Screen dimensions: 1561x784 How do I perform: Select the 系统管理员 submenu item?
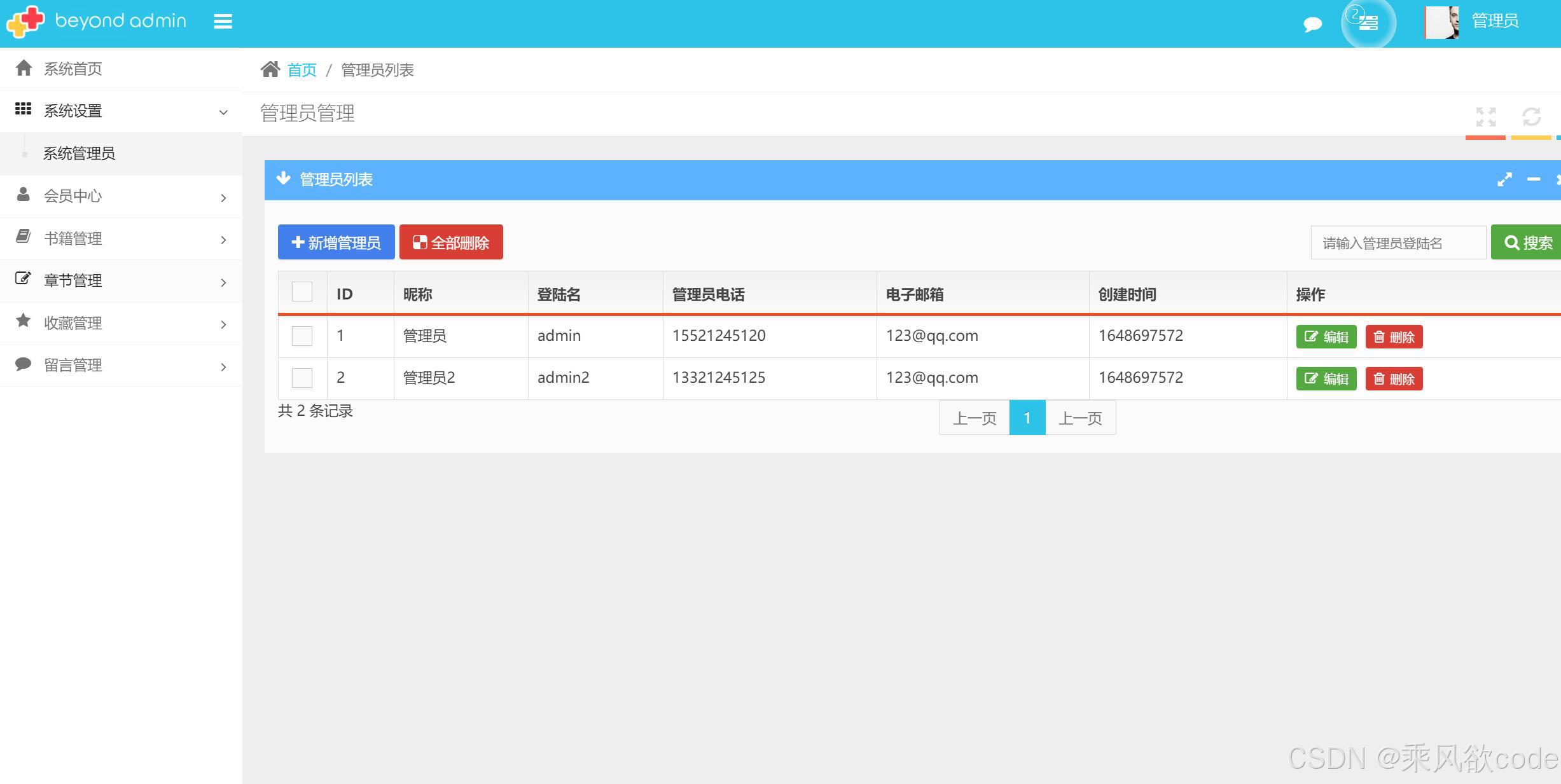pyautogui.click(x=79, y=154)
